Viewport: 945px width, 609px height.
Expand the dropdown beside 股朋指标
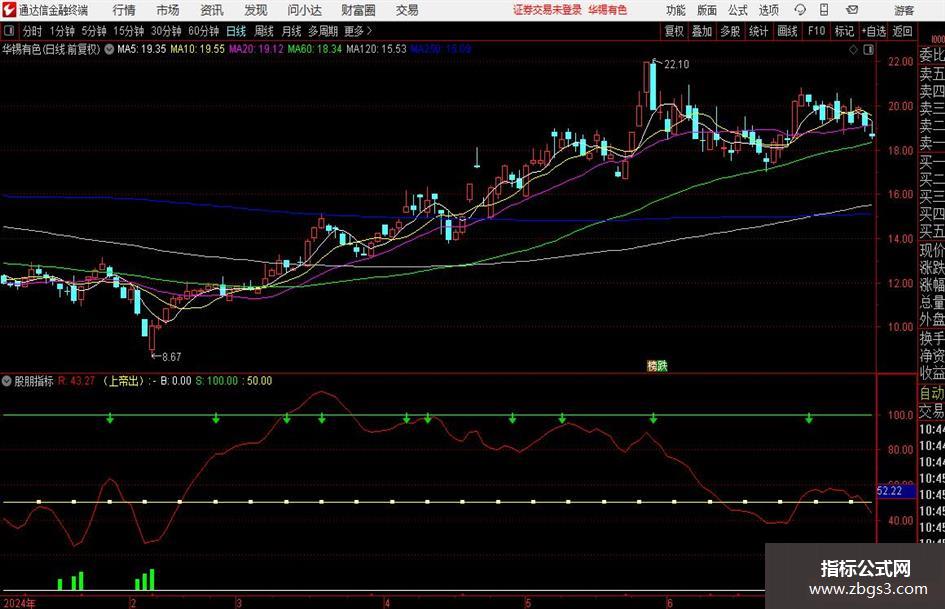tap(7, 381)
